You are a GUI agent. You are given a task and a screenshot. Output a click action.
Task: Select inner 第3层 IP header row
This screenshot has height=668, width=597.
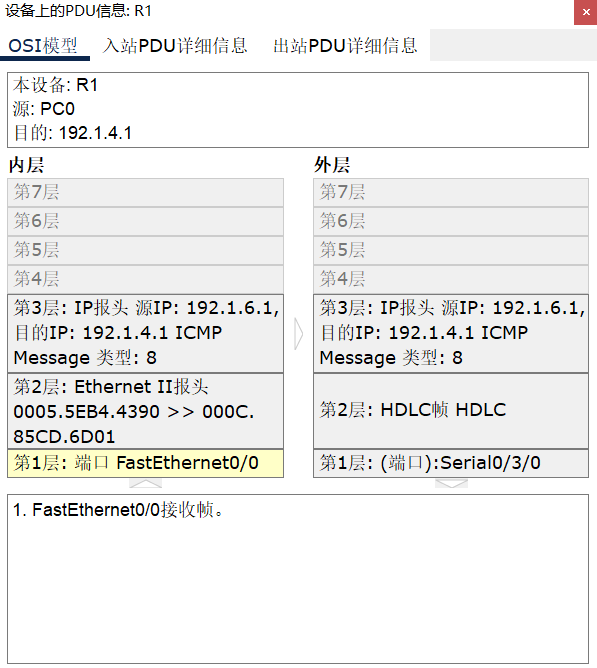[x=145, y=333]
